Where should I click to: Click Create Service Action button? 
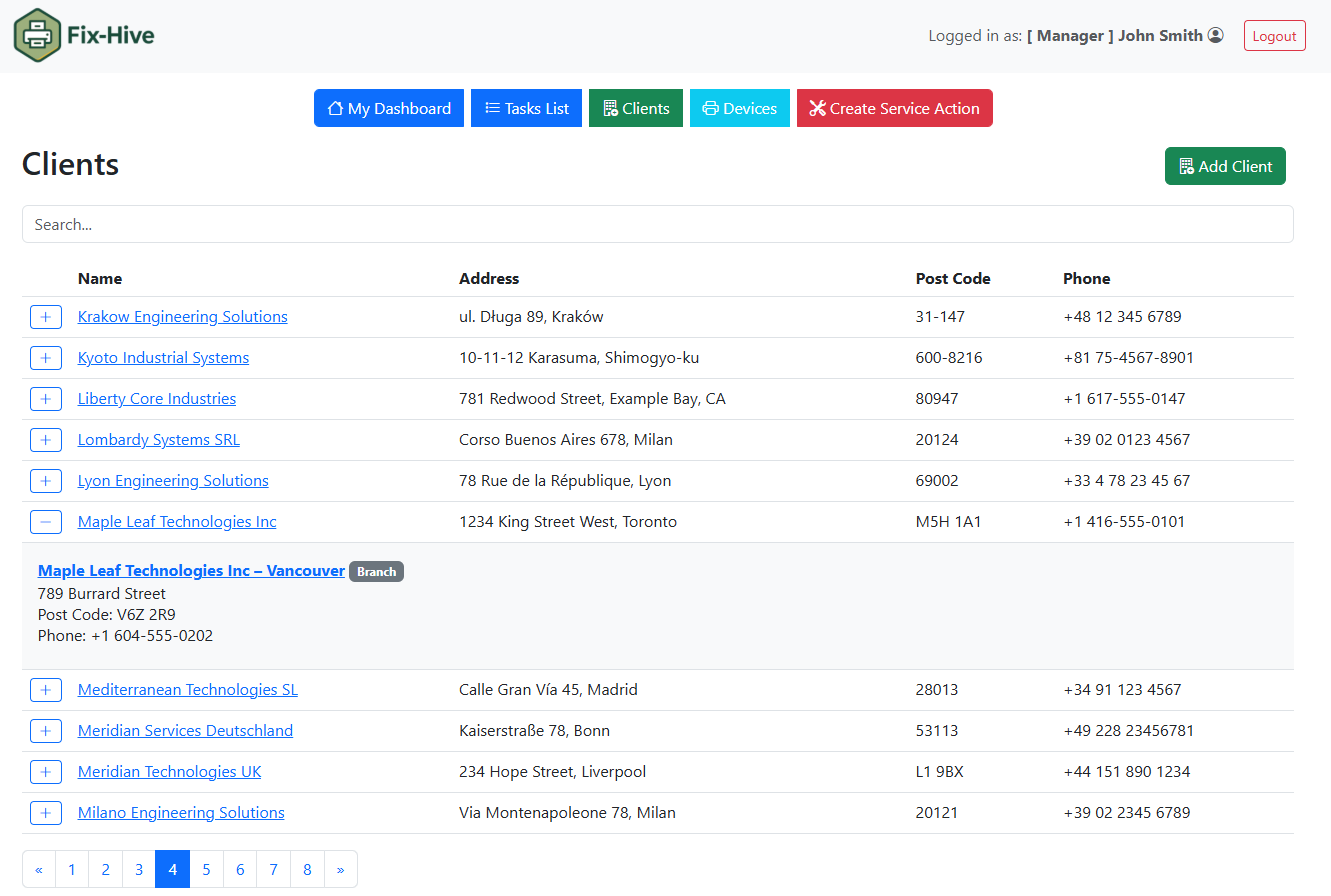point(894,108)
